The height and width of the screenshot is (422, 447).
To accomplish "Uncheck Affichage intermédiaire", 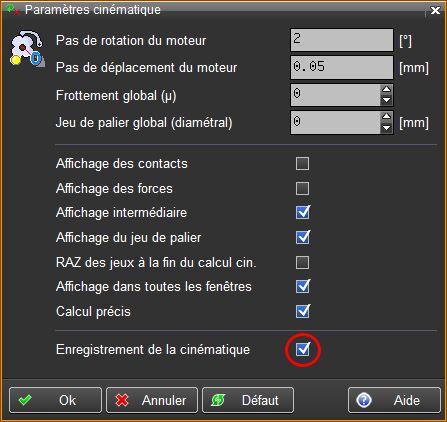I will [303, 212].
